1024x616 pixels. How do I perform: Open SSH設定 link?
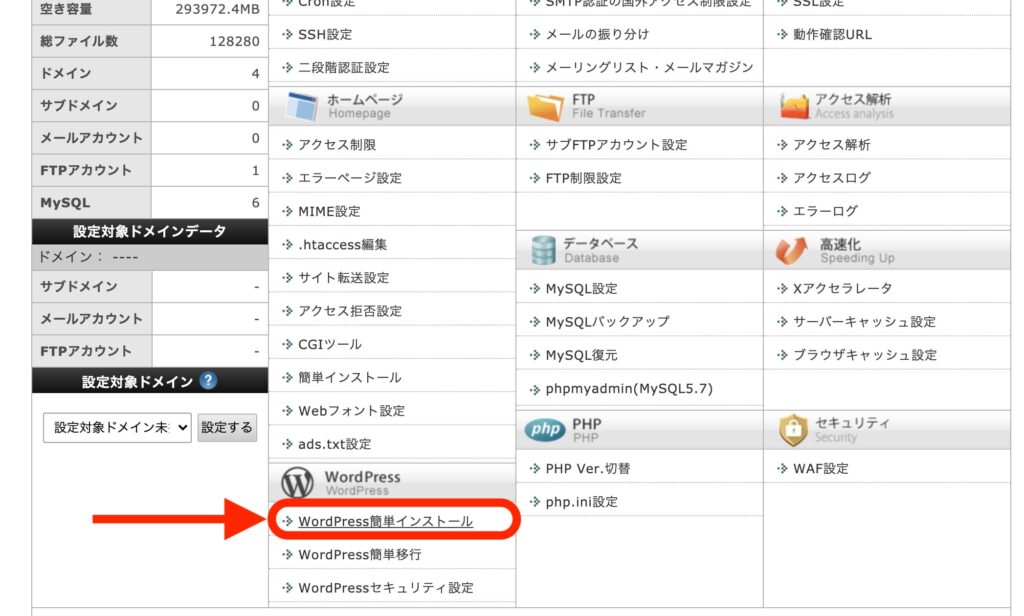[x=325, y=35]
